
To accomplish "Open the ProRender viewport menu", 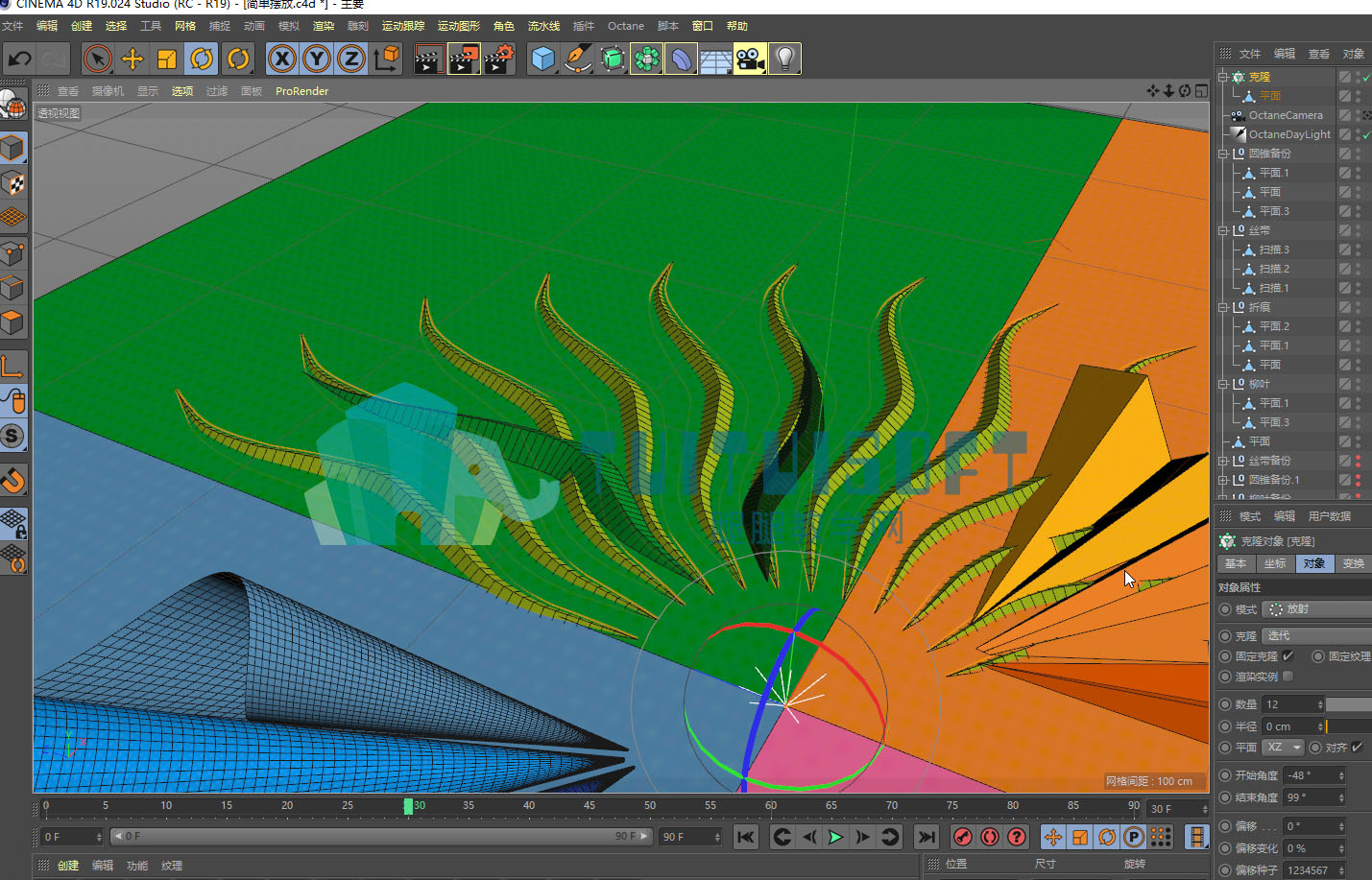I will [x=301, y=91].
